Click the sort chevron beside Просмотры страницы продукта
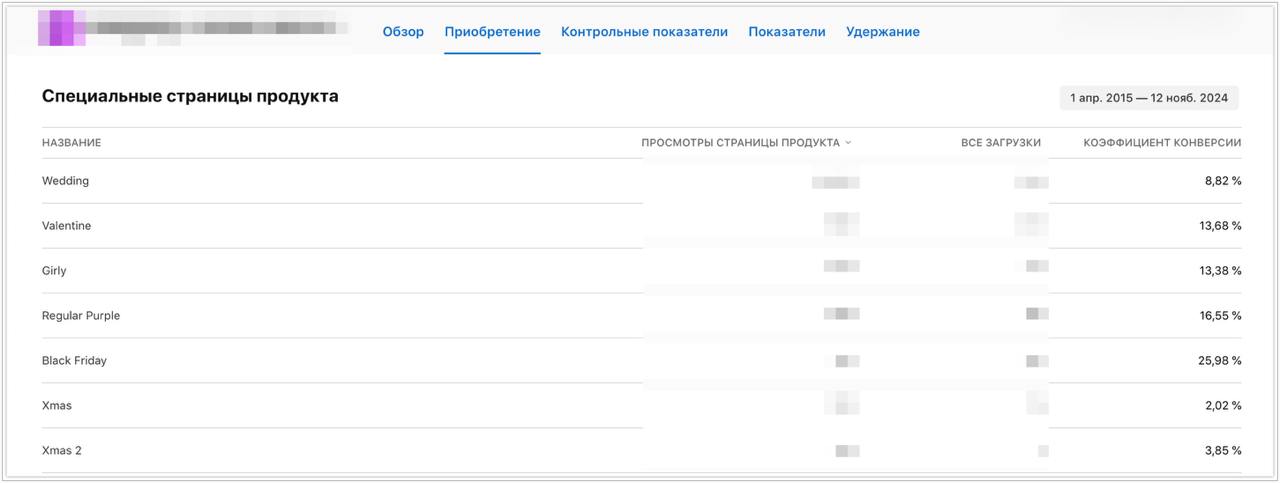The image size is (1280, 483). [849, 143]
